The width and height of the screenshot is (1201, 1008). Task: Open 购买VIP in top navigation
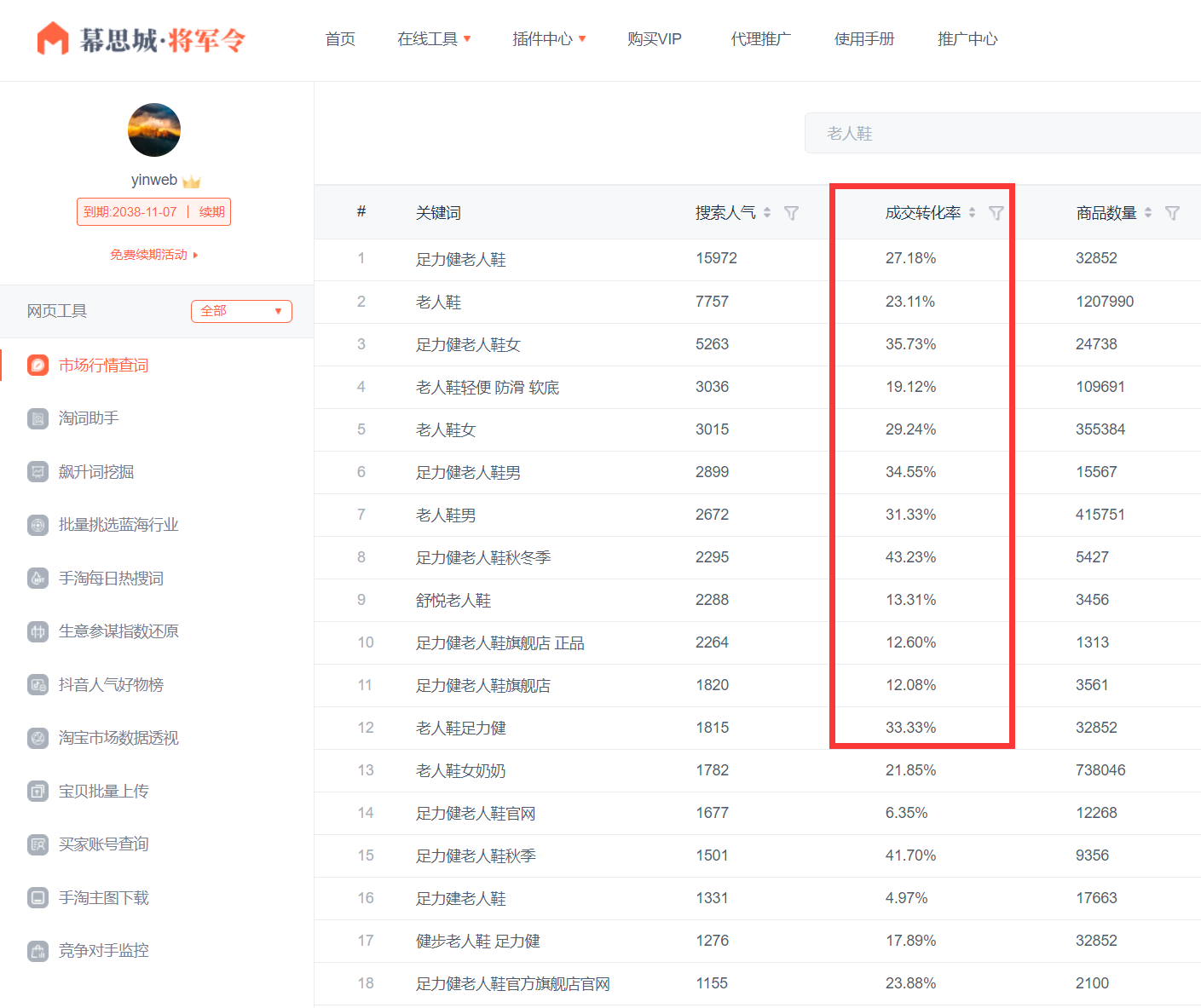[655, 39]
